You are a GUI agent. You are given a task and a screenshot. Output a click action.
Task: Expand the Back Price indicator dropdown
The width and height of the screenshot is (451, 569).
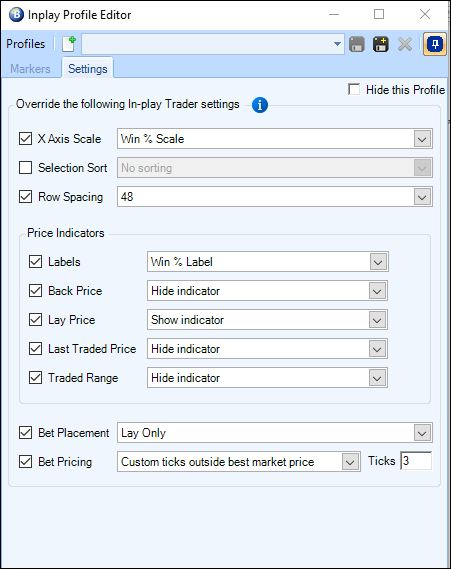(267, 291)
